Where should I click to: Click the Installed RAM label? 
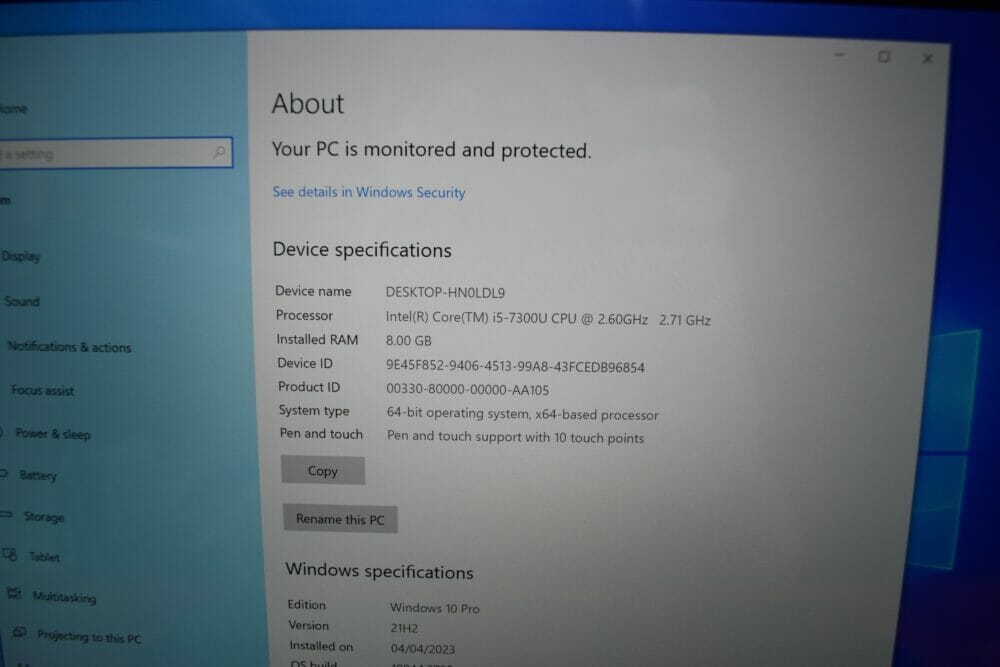click(x=317, y=339)
